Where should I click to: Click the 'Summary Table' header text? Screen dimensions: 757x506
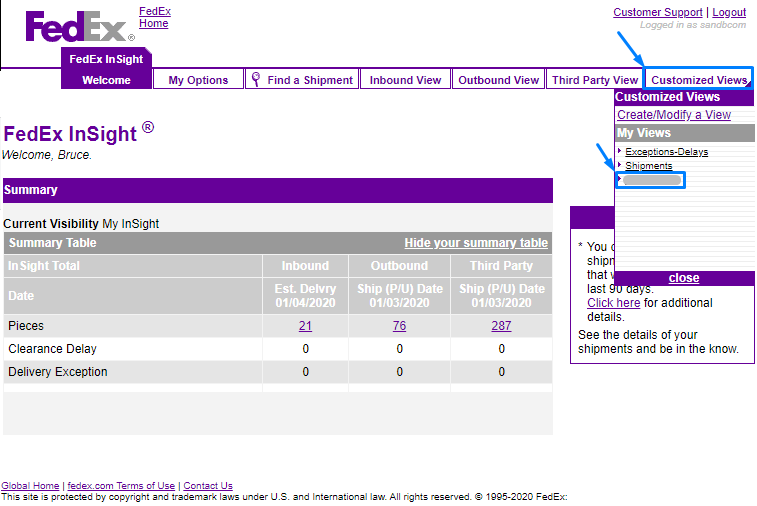(x=53, y=243)
